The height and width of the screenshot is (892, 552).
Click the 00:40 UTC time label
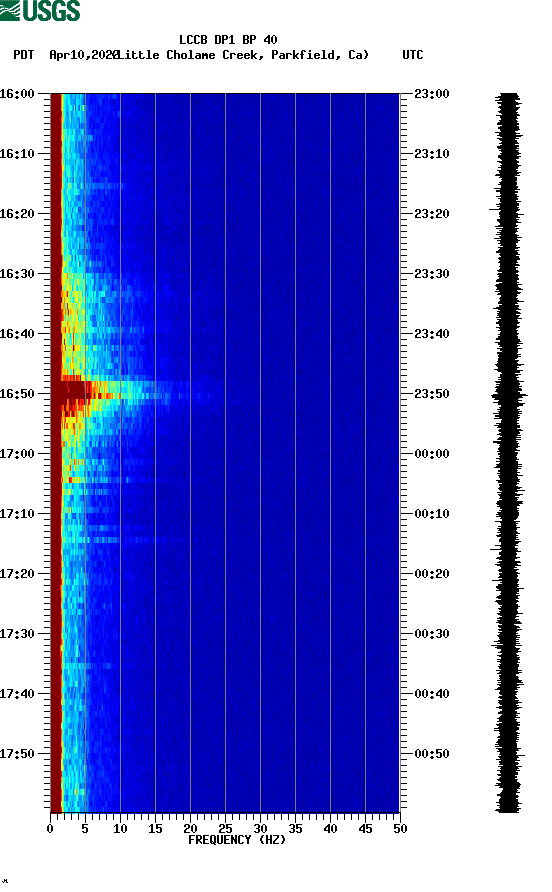click(x=432, y=694)
